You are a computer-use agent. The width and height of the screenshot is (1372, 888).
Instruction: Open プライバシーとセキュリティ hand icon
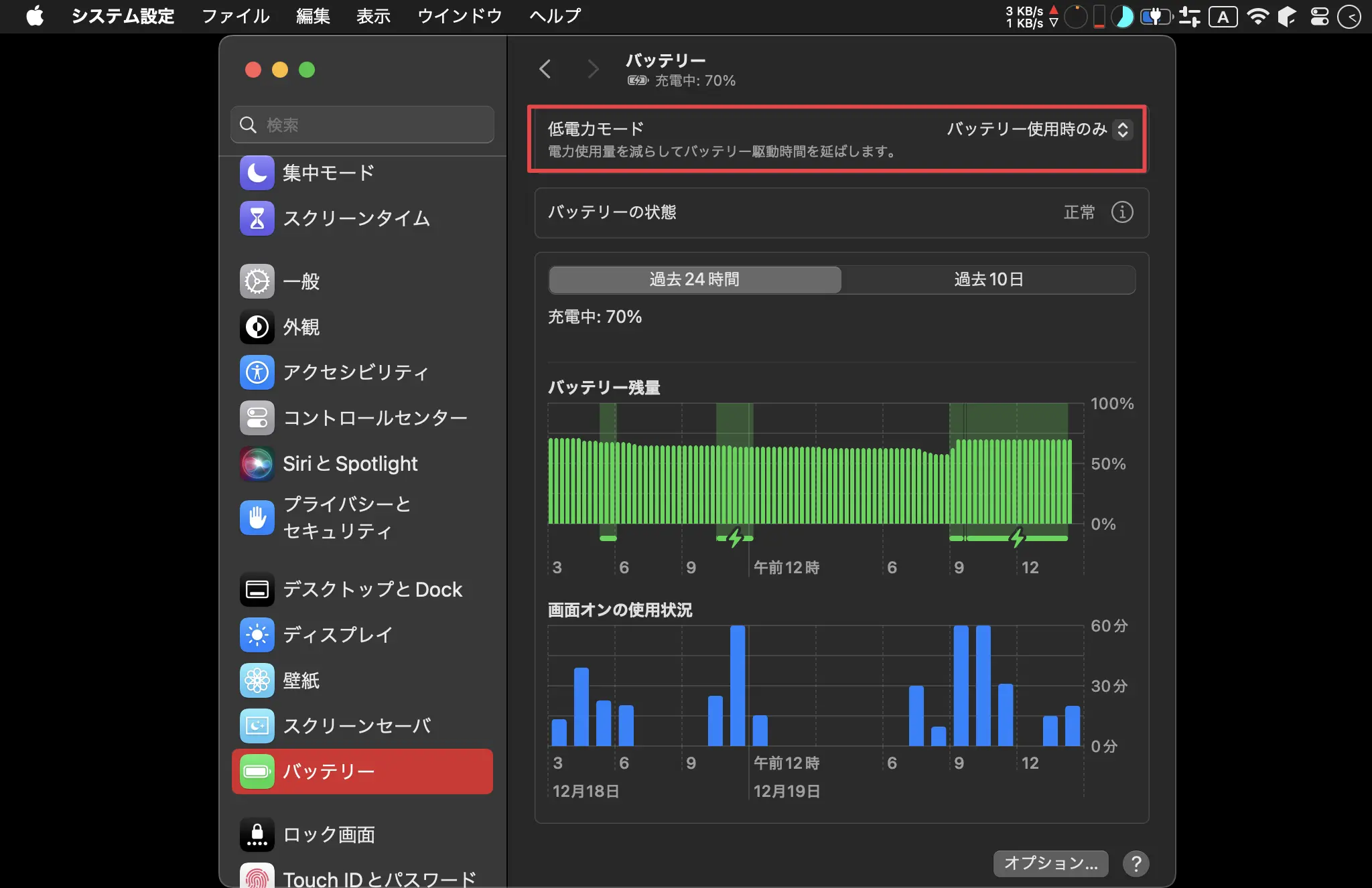[257, 517]
